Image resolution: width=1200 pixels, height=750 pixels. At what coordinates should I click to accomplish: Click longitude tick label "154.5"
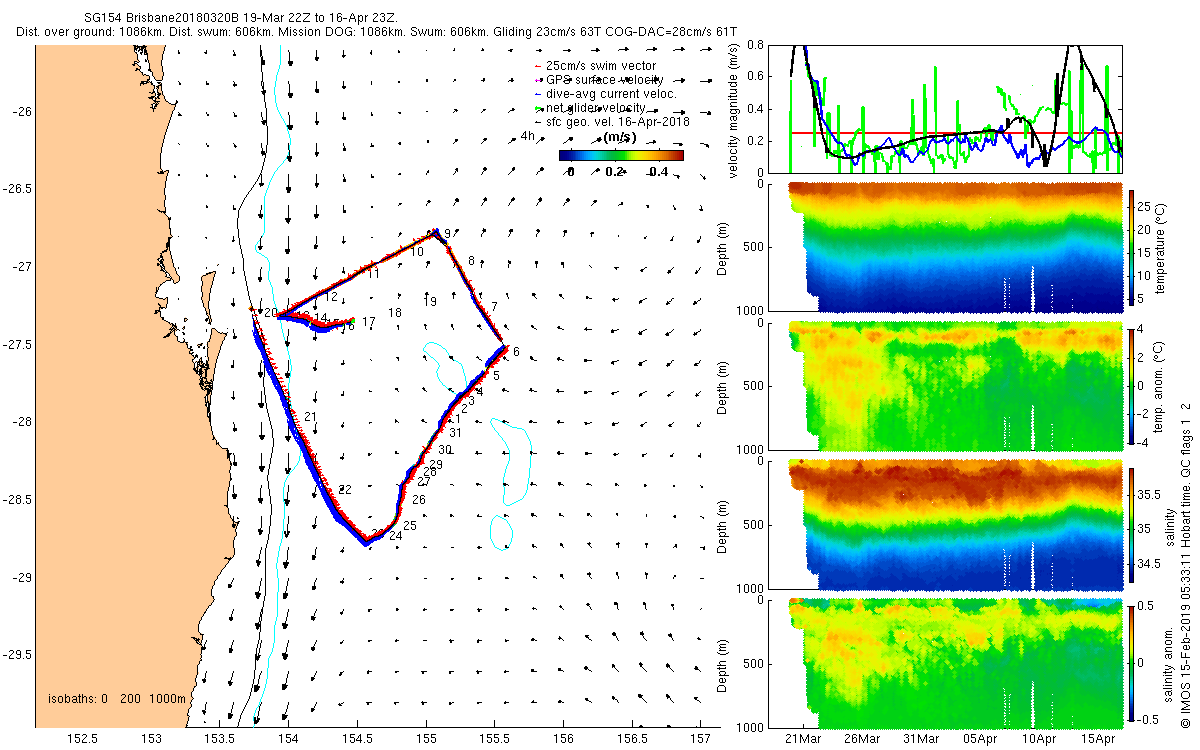357,740
